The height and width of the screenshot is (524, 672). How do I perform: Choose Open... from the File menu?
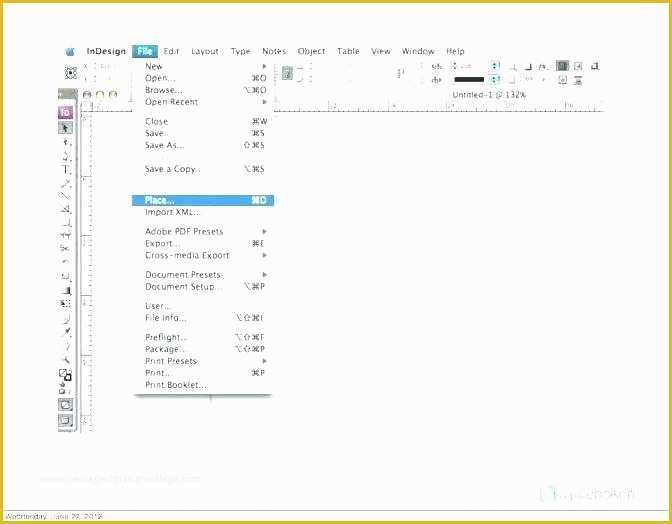(203, 78)
